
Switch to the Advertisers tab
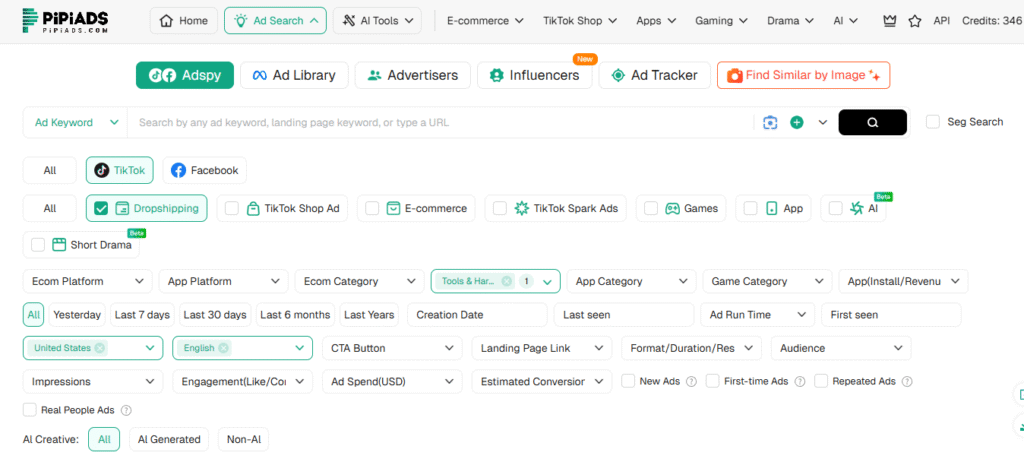coord(413,75)
